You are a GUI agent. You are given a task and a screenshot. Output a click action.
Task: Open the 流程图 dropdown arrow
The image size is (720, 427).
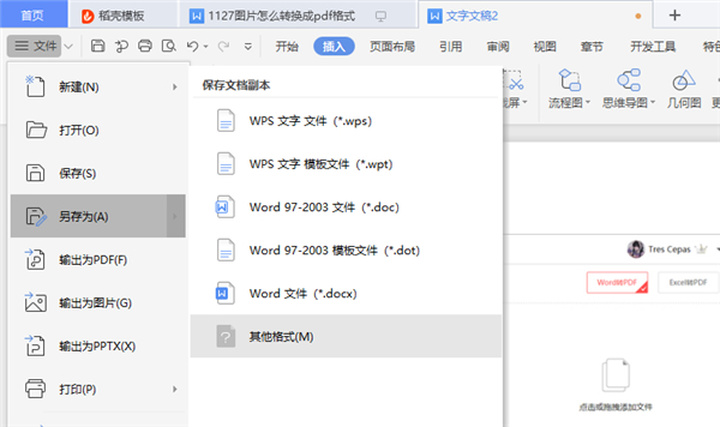click(587, 102)
